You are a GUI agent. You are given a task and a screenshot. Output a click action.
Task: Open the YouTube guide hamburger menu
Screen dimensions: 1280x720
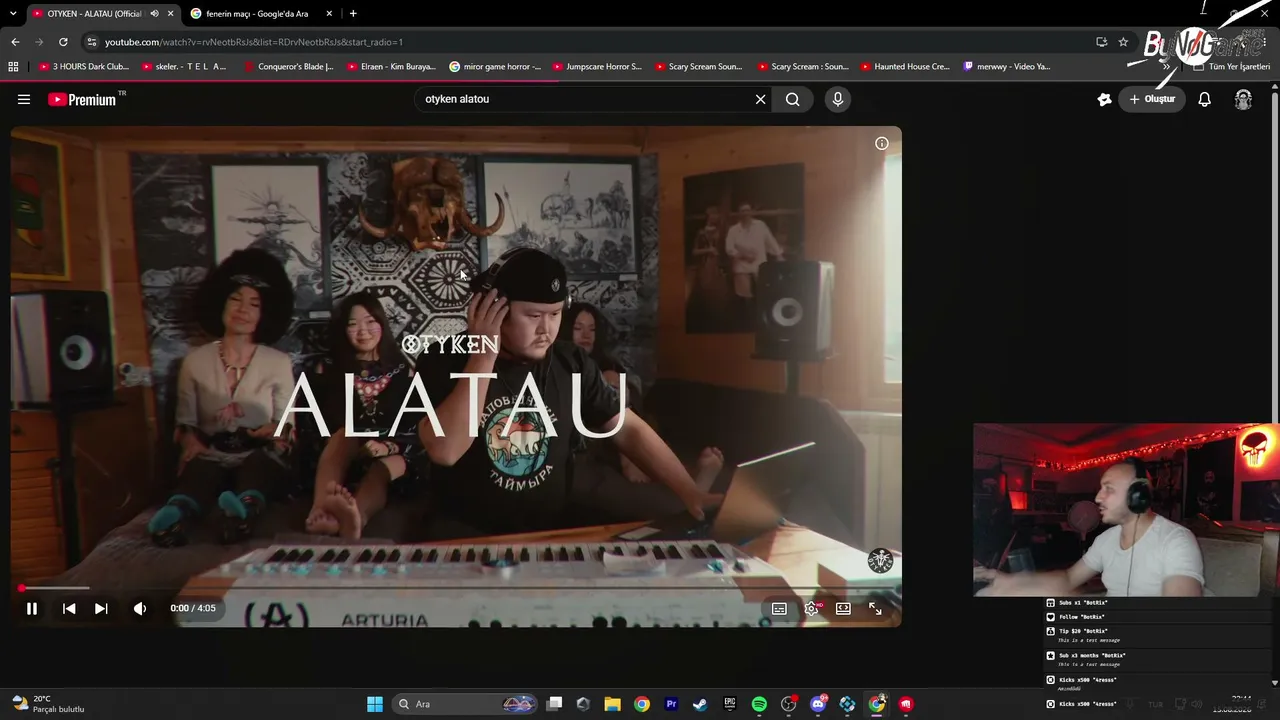click(x=24, y=99)
